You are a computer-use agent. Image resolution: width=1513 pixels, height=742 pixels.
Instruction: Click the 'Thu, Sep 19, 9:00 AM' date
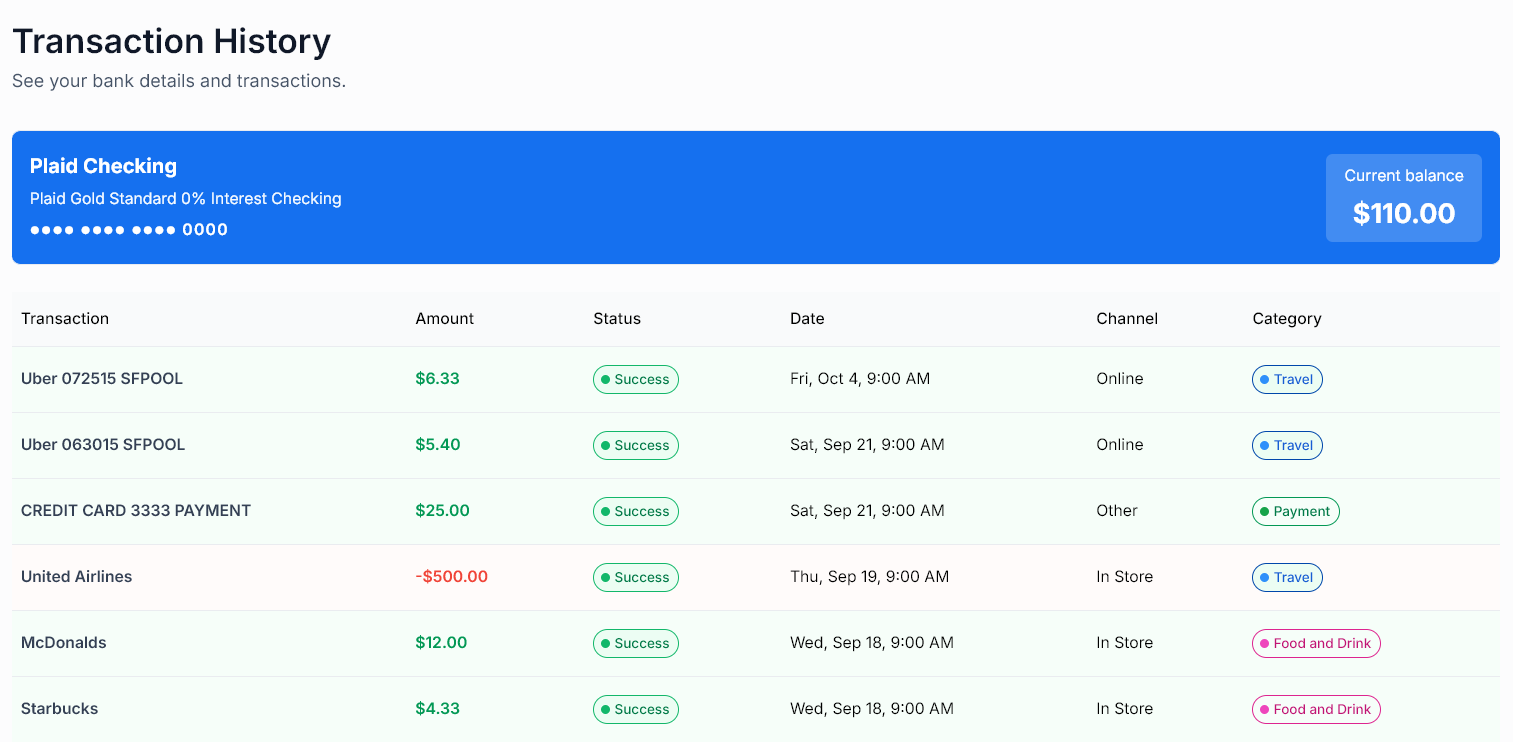869,577
